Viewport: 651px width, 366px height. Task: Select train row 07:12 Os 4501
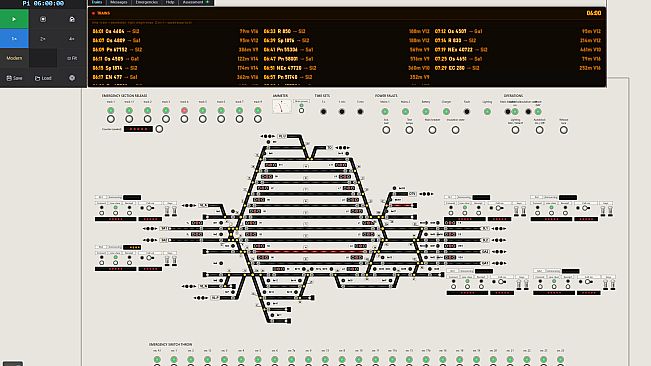pos(518,31)
